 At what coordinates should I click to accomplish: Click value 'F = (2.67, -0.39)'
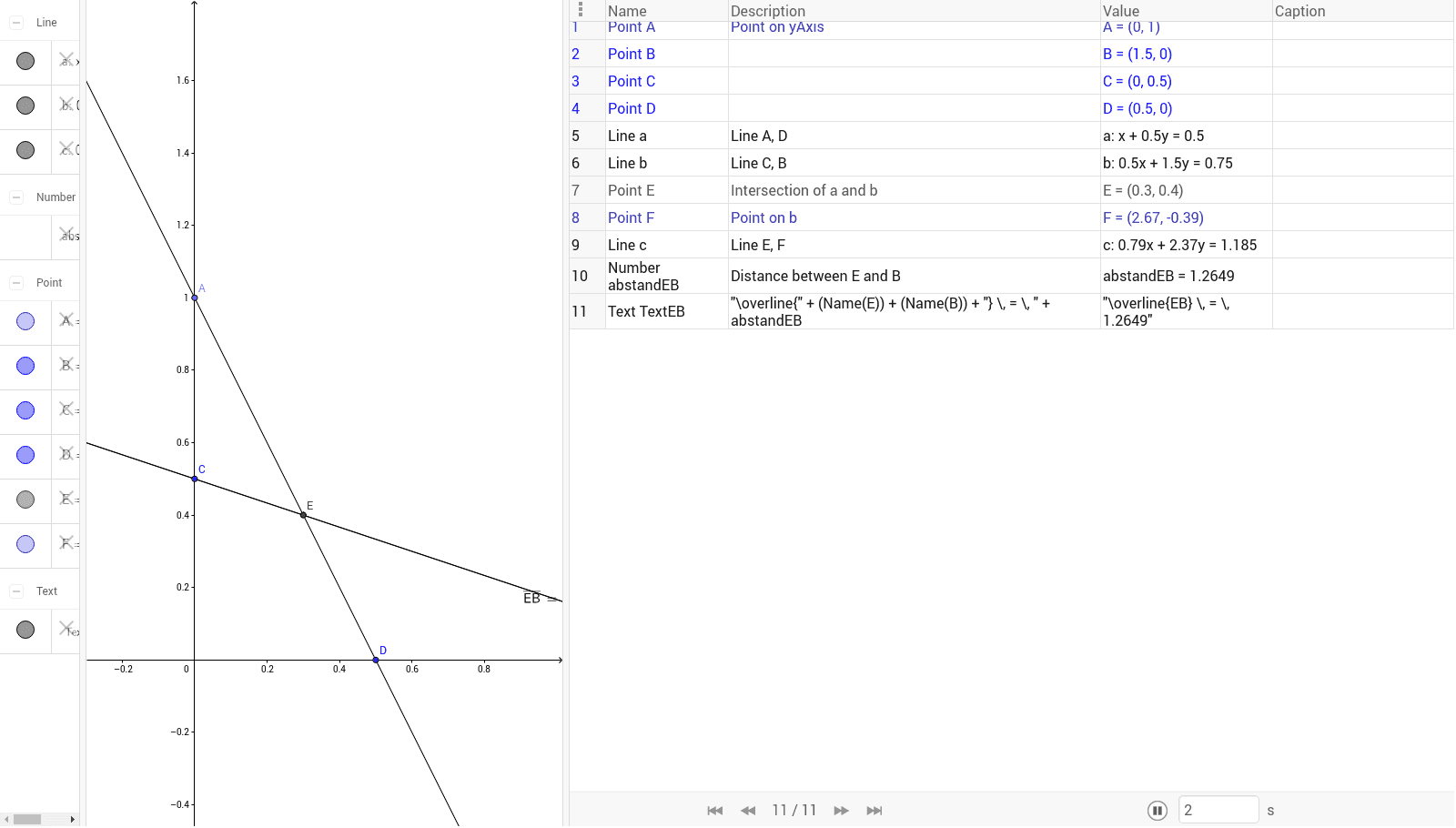(x=1153, y=217)
